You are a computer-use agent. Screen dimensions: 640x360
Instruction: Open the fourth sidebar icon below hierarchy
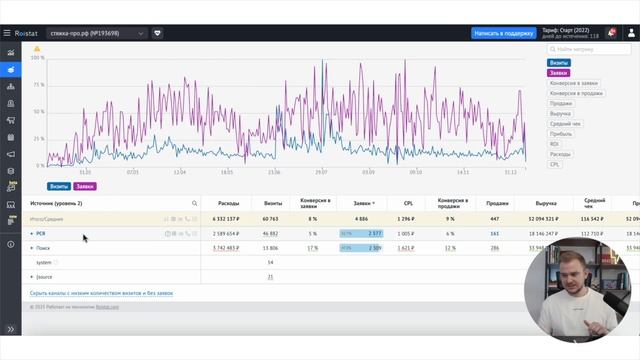(x=11, y=104)
